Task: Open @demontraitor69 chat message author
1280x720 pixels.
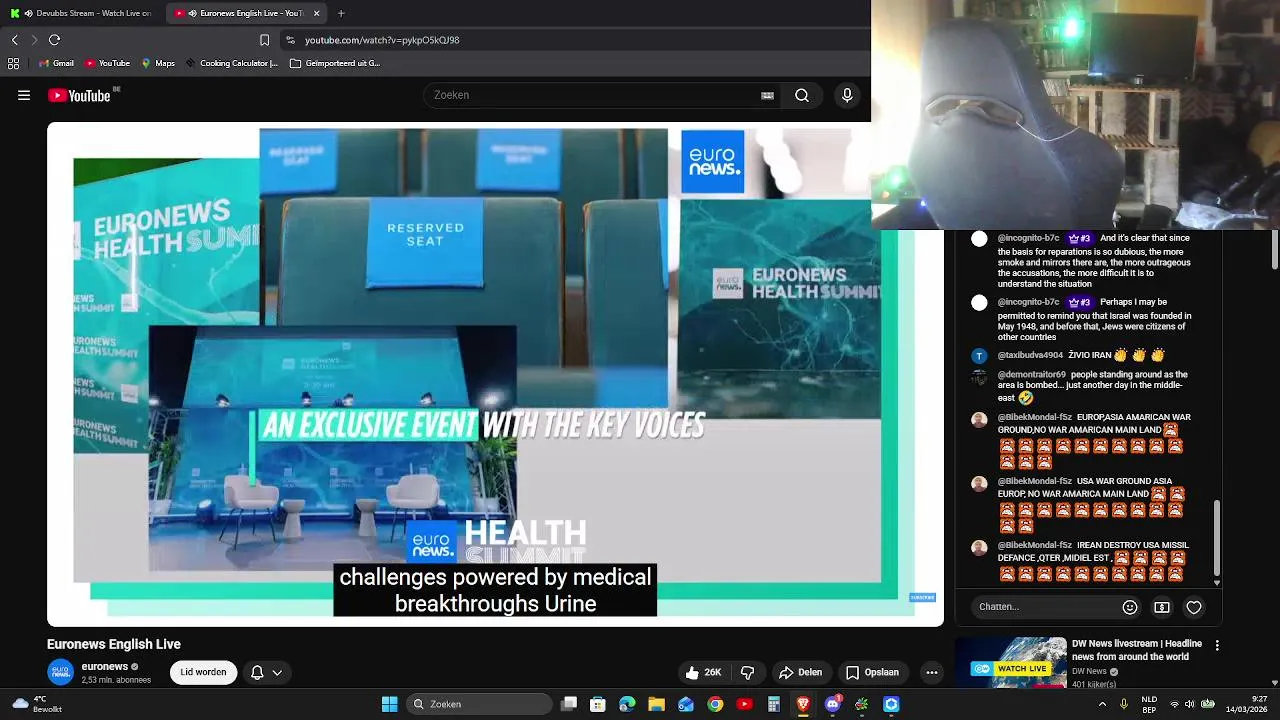Action: (1032, 375)
